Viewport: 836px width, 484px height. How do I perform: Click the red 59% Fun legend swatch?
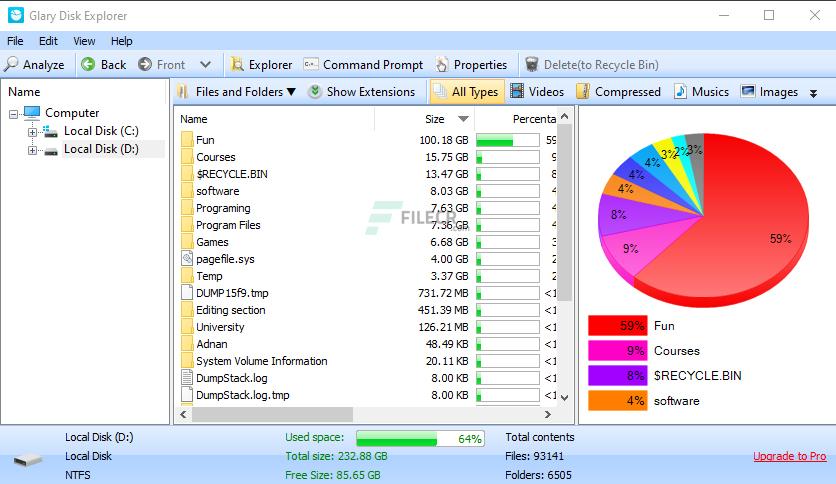tap(617, 325)
